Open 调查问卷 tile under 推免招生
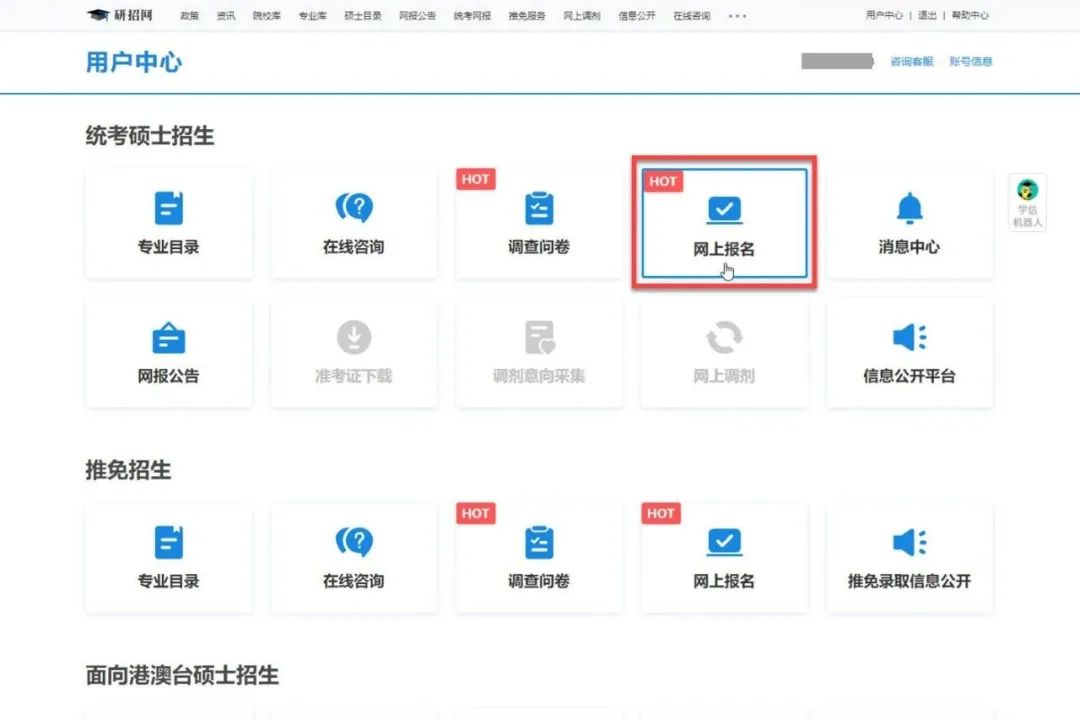The width and height of the screenshot is (1080, 720). (x=539, y=557)
